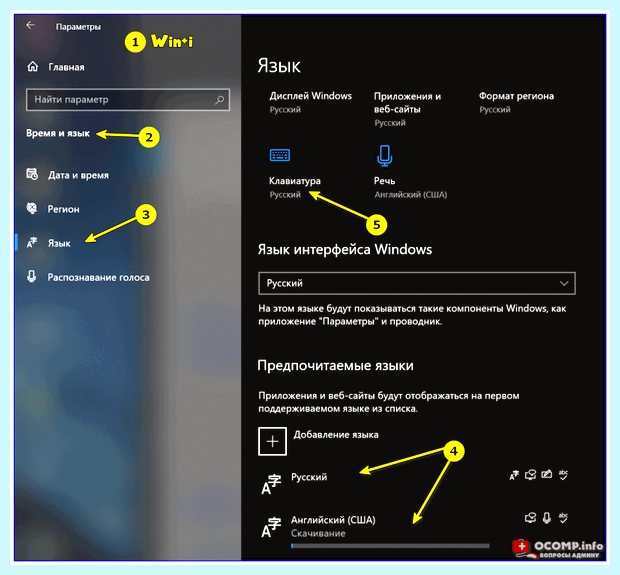The image size is (620, 575).
Task: Click the home icon beside Главная
Action: (33, 66)
